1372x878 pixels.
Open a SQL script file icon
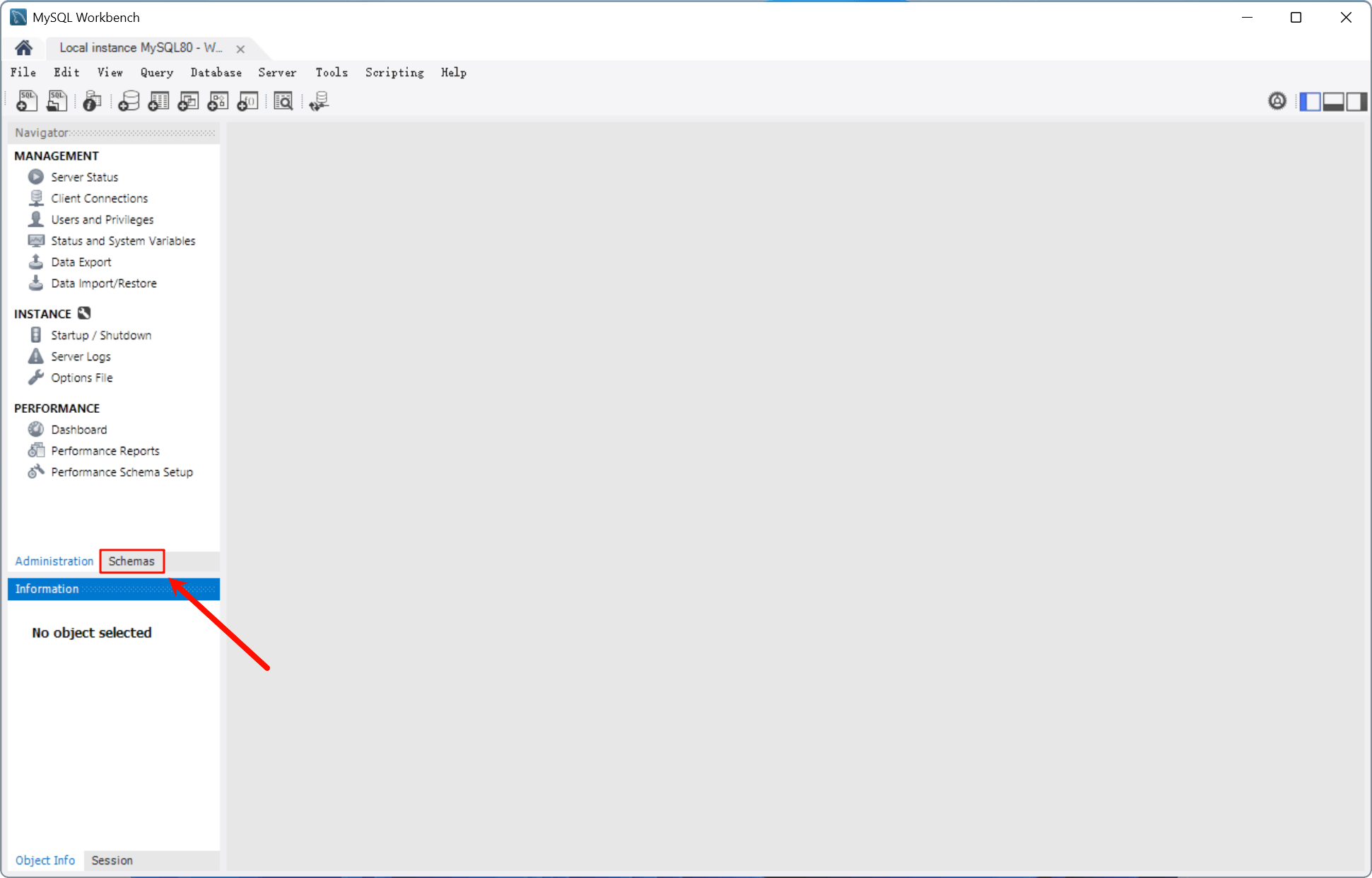pyautogui.click(x=57, y=101)
